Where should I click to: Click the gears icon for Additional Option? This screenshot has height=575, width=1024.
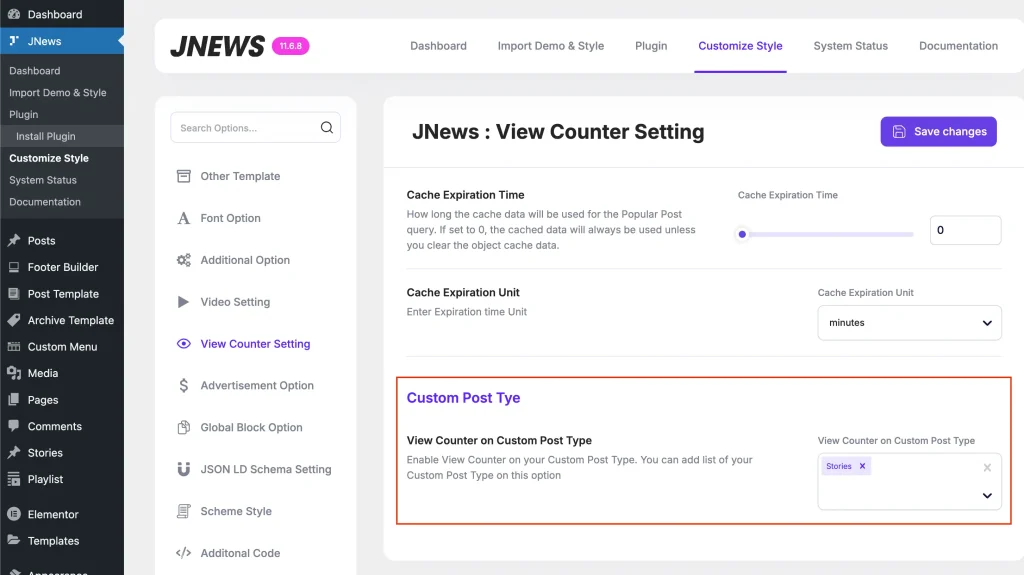point(184,260)
